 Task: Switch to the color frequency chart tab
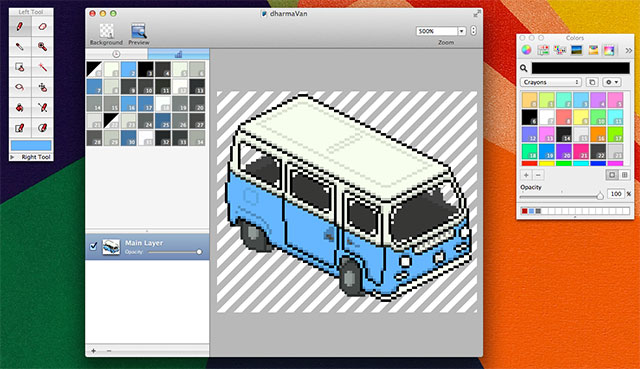pyautogui.click(x=178, y=54)
